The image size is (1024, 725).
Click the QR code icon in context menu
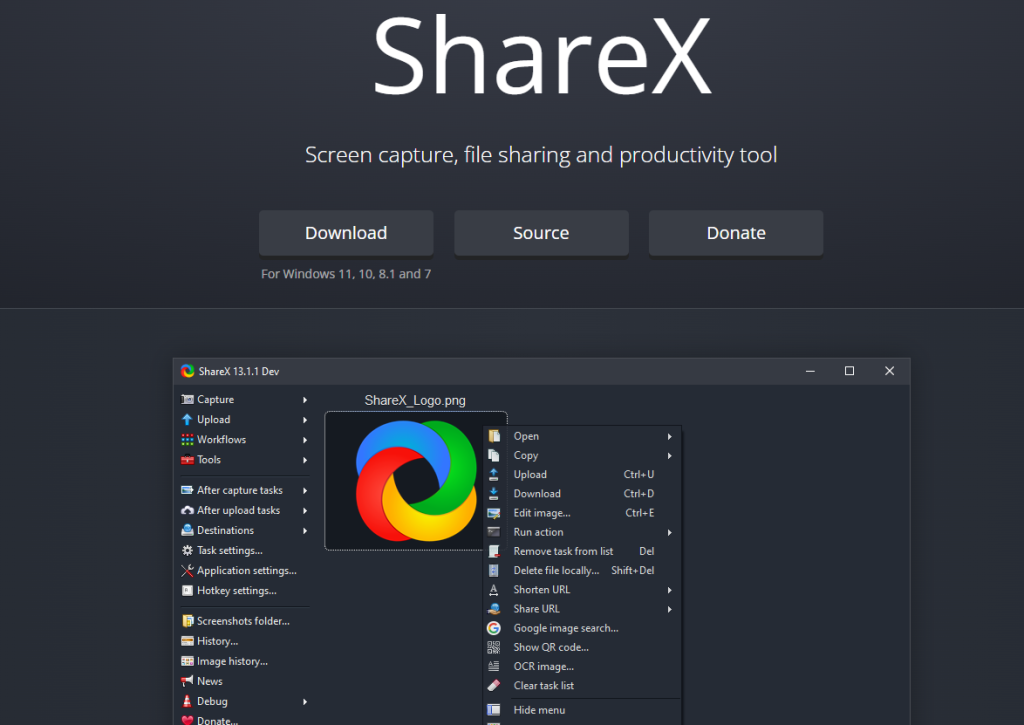click(494, 647)
